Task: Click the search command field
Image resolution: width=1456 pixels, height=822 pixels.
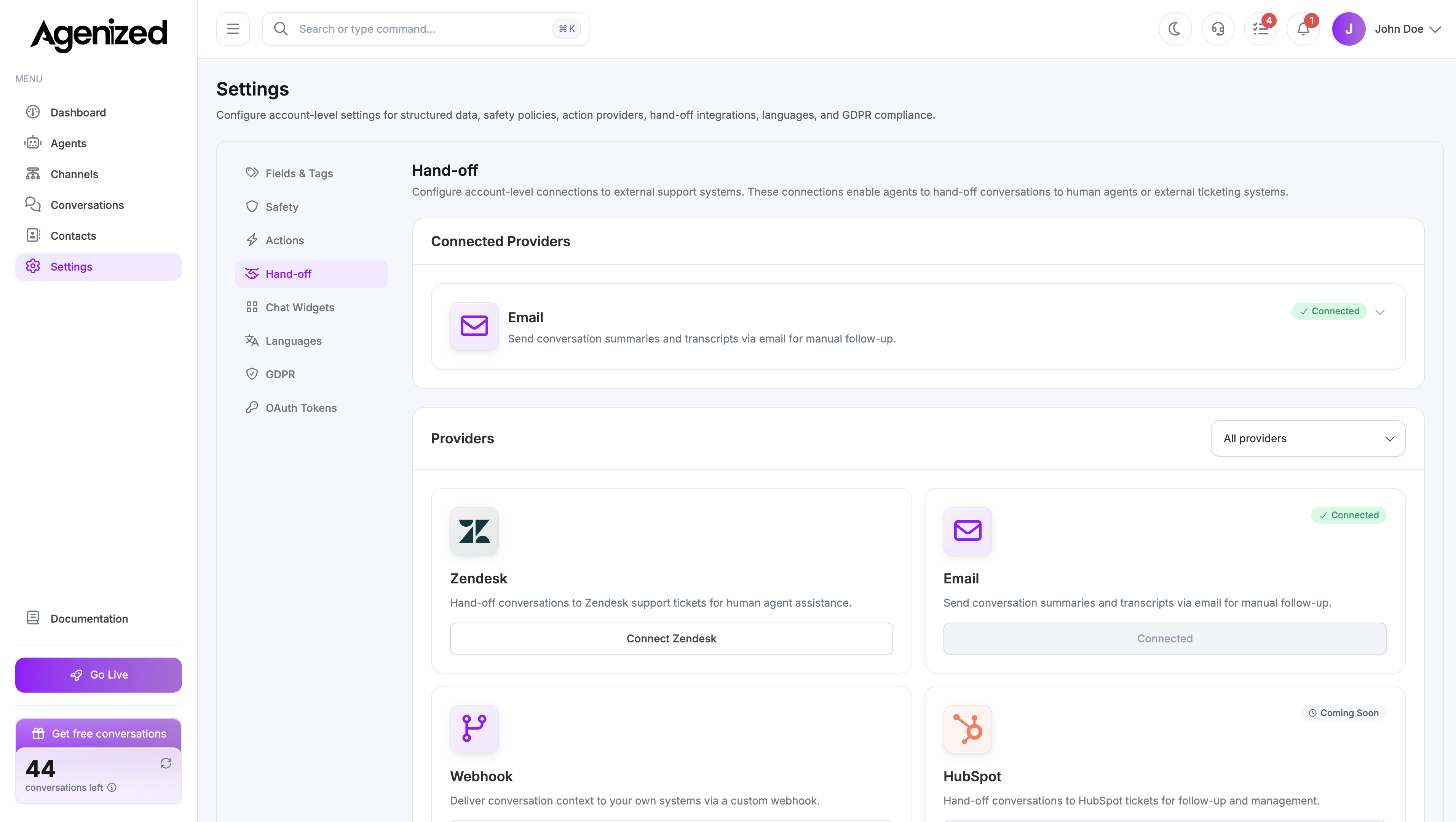Action: (x=424, y=28)
